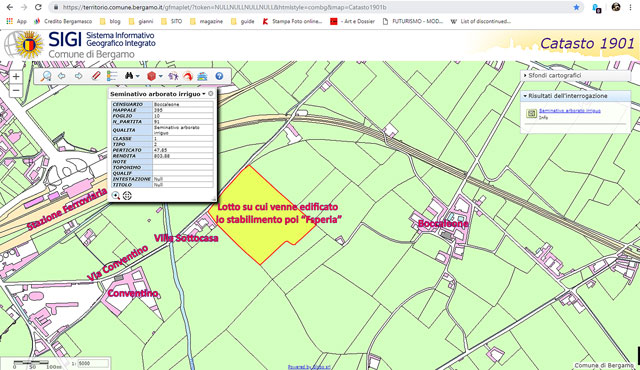This screenshot has height=370, width=640.
Task: Close the parcel info popup
Action: point(211,94)
